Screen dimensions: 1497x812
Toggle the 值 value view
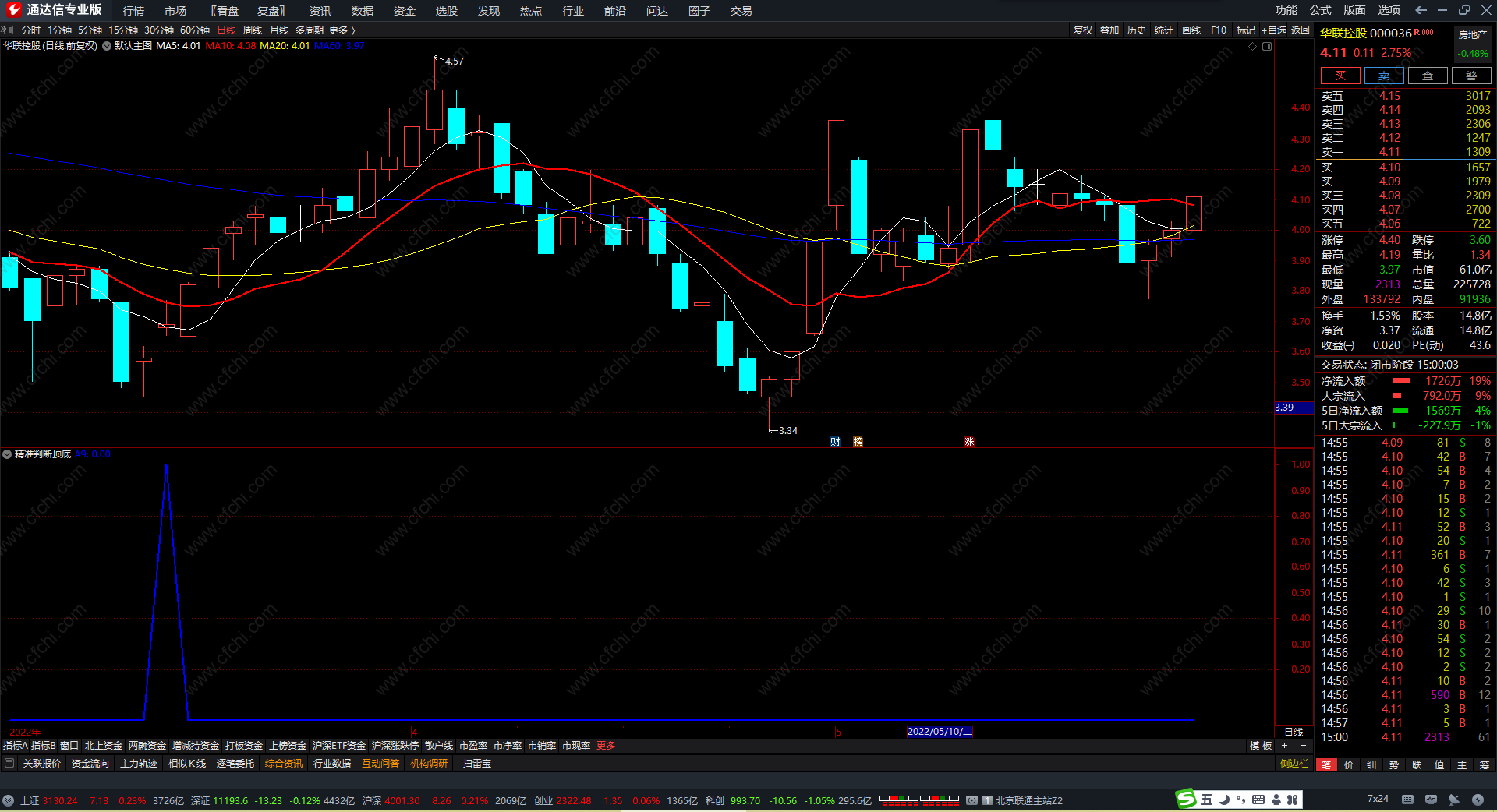tap(1439, 765)
